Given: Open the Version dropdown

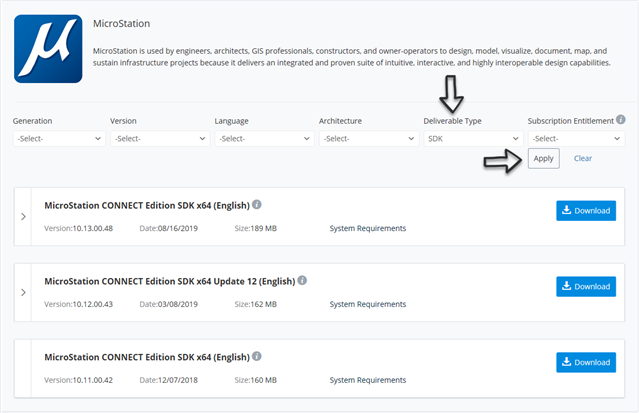Looking at the screenshot, I should click(x=160, y=139).
